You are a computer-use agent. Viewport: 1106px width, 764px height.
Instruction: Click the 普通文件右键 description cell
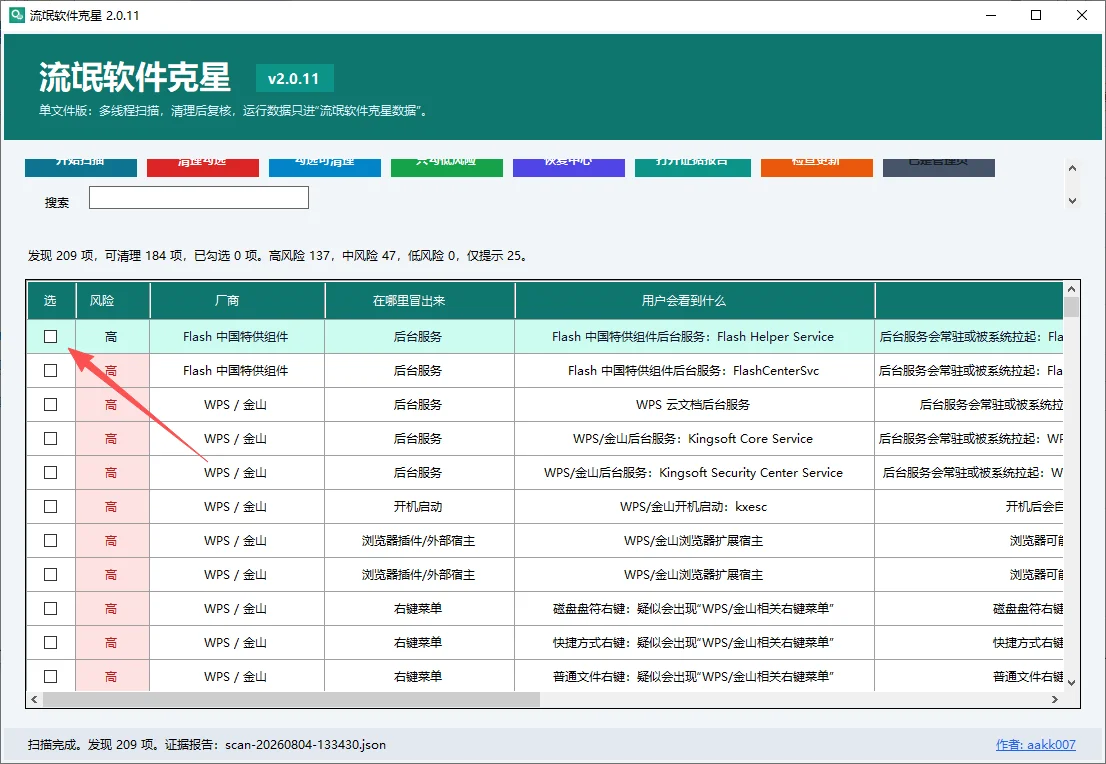pyautogui.click(x=694, y=676)
